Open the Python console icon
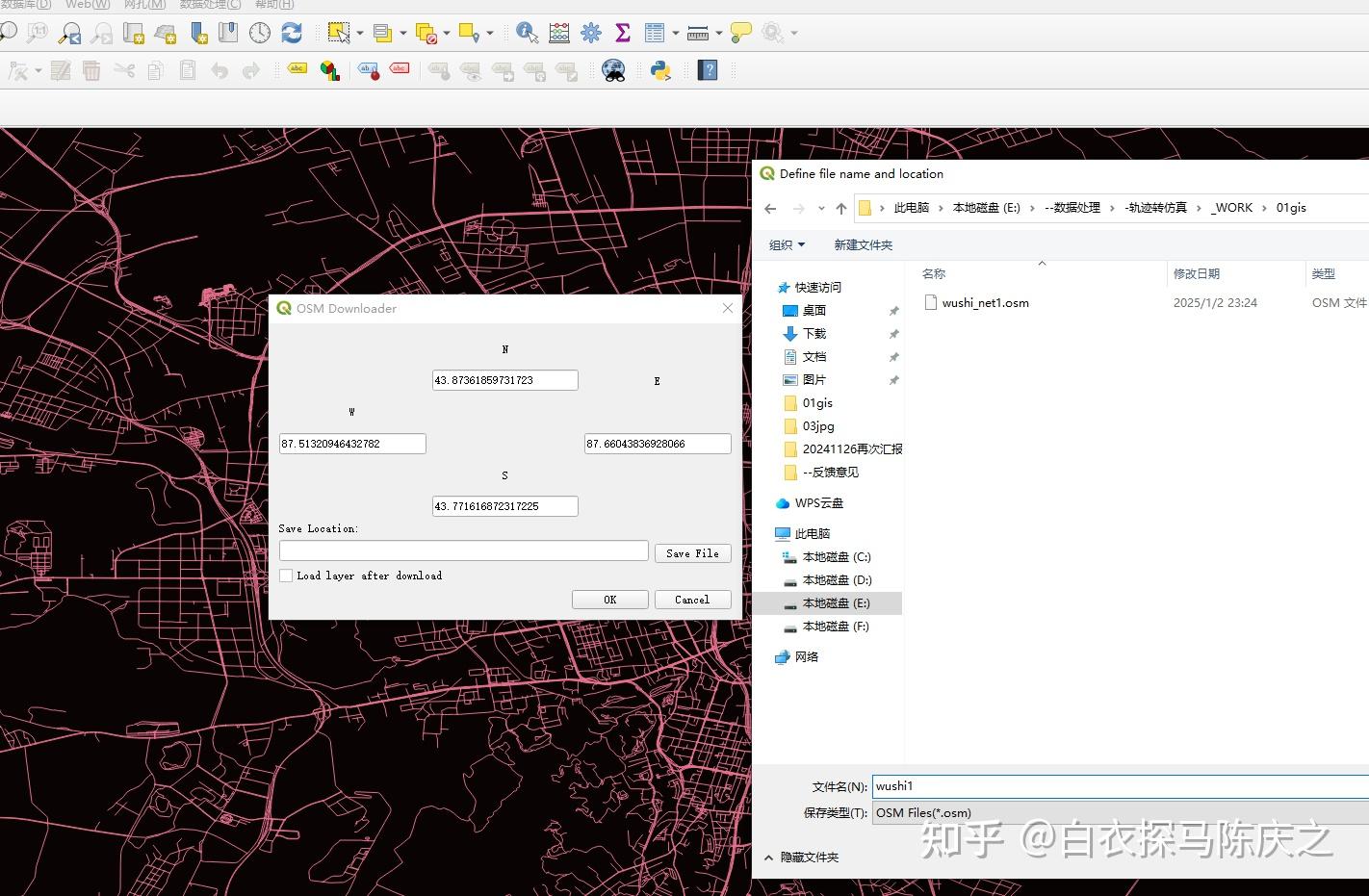This screenshot has height=896, width=1369. point(660,70)
